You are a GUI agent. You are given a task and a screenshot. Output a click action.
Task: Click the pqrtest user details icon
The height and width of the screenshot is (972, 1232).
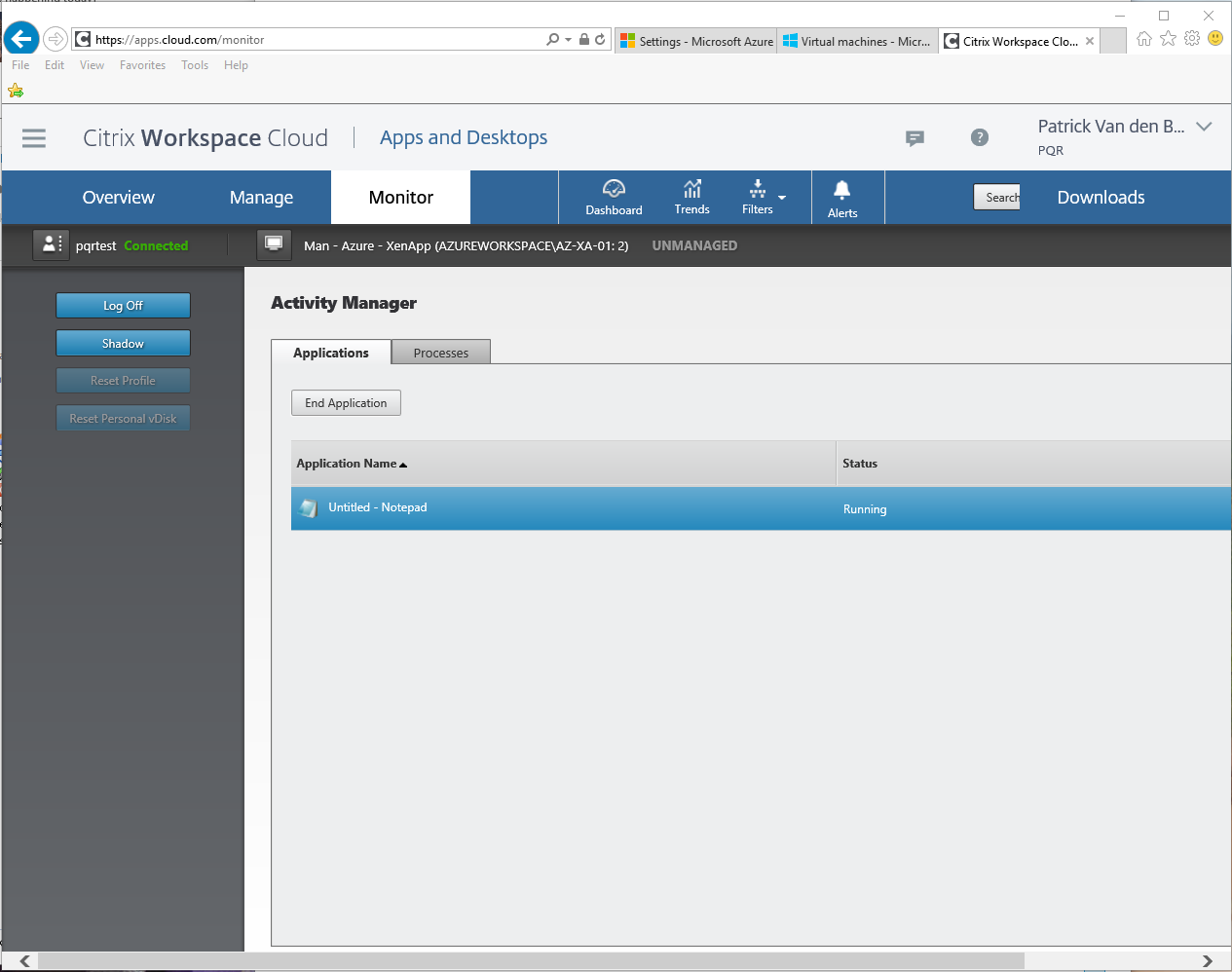(51, 245)
